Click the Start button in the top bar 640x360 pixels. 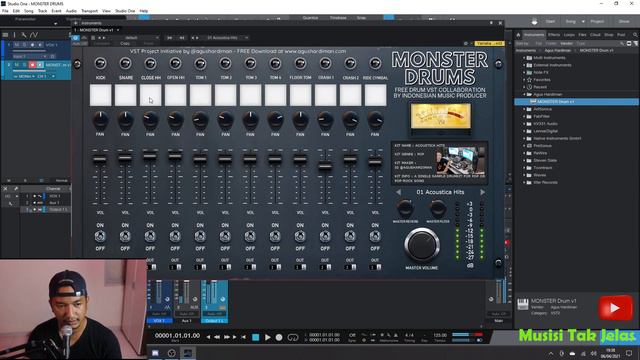(550, 22)
